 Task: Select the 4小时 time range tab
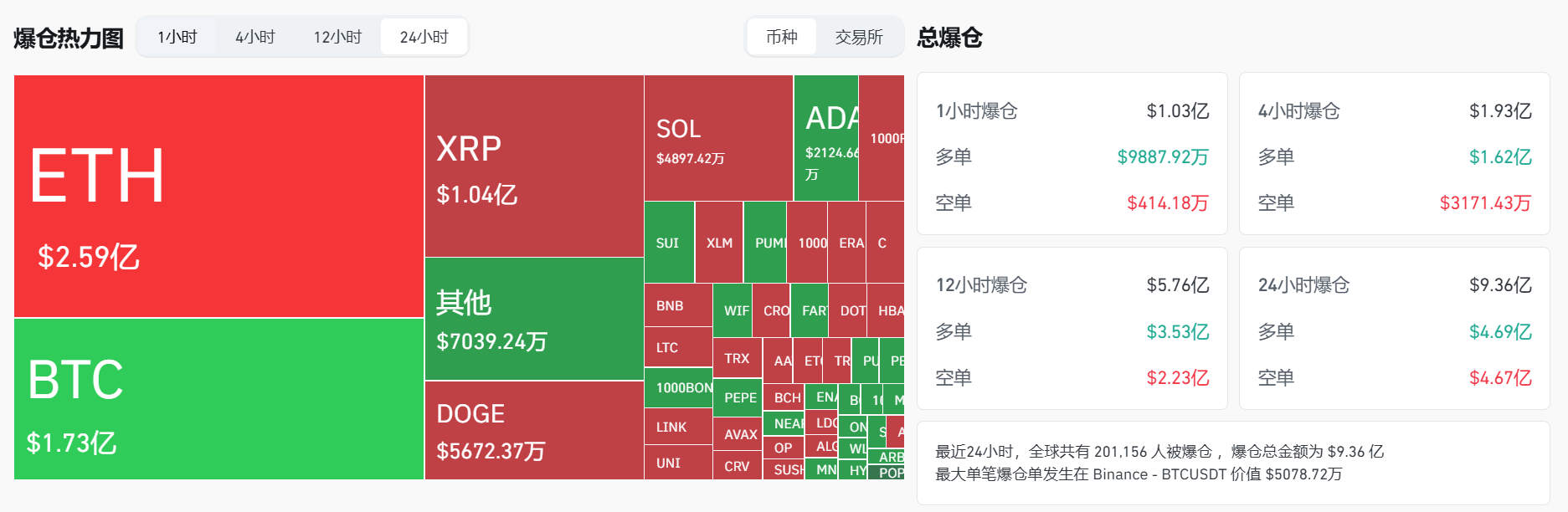[x=255, y=37]
